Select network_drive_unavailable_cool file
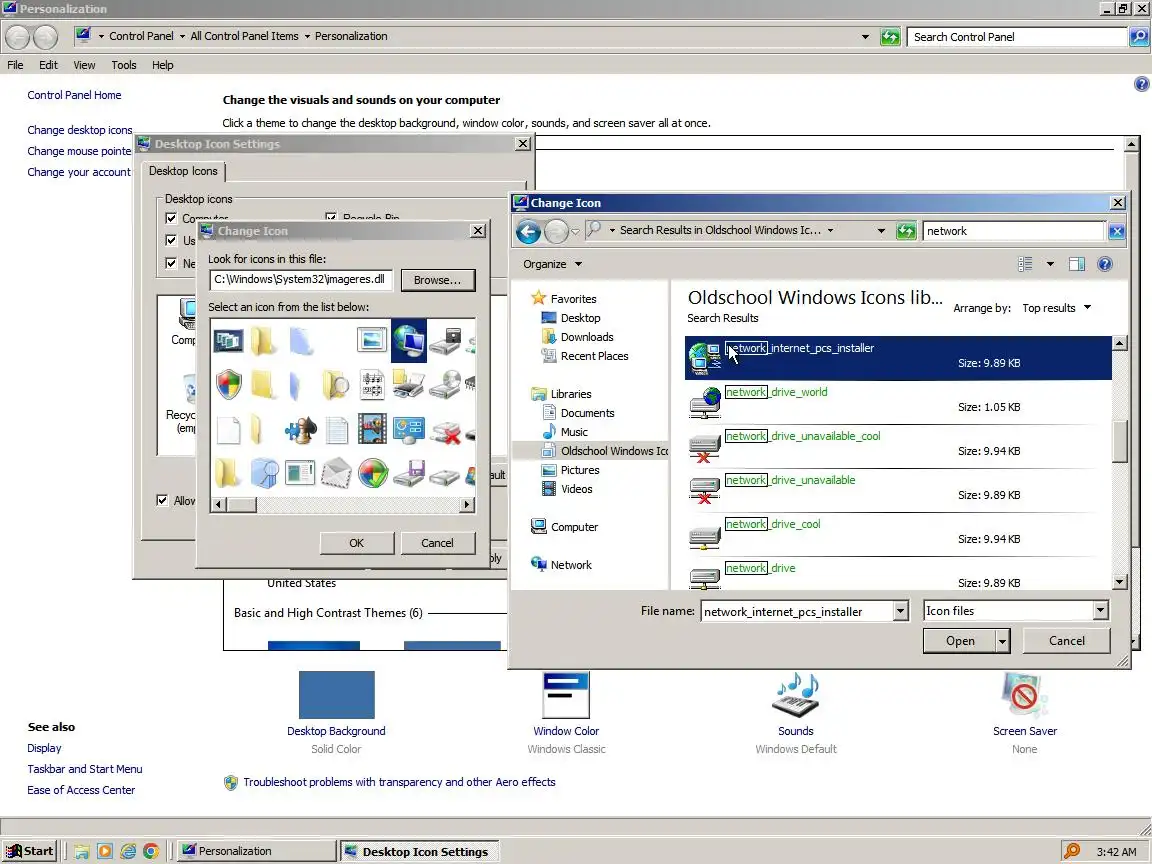 tap(898, 445)
